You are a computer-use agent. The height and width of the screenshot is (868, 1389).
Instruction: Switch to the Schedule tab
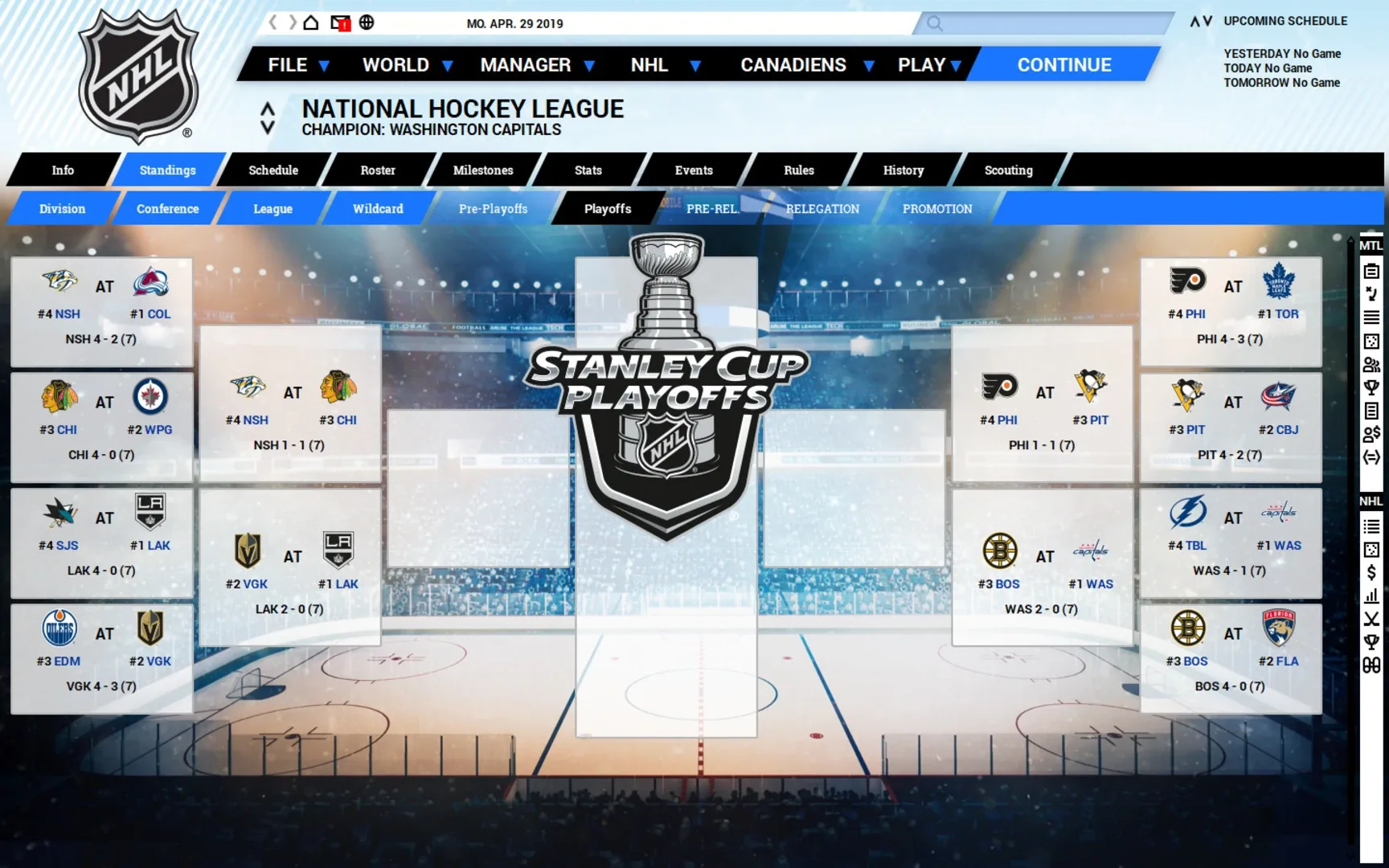coord(273,170)
